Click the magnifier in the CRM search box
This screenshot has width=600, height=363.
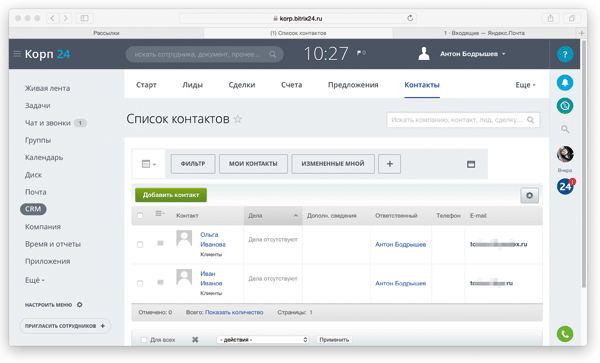click(531, 120)
